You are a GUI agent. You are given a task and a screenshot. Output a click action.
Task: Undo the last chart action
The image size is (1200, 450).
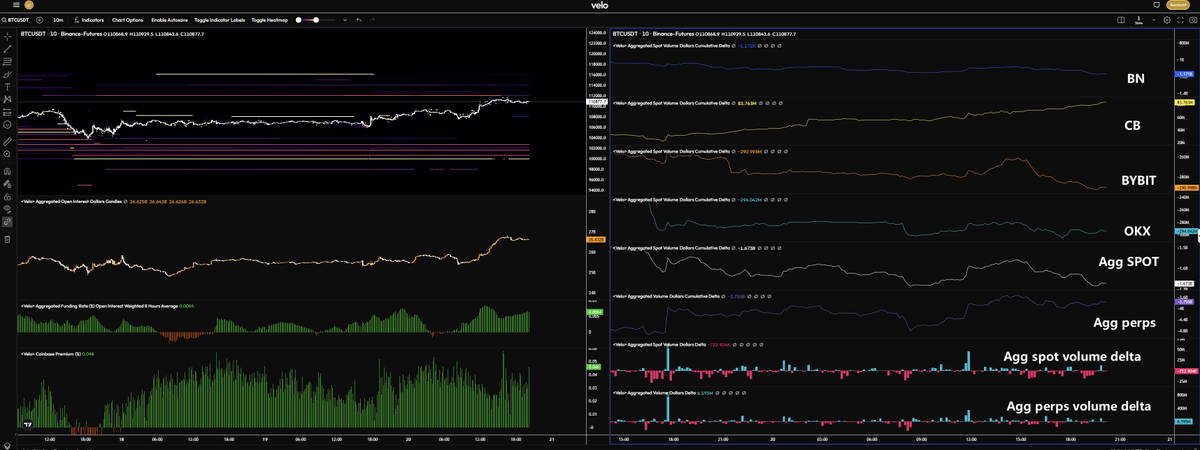tap(359, 20)
